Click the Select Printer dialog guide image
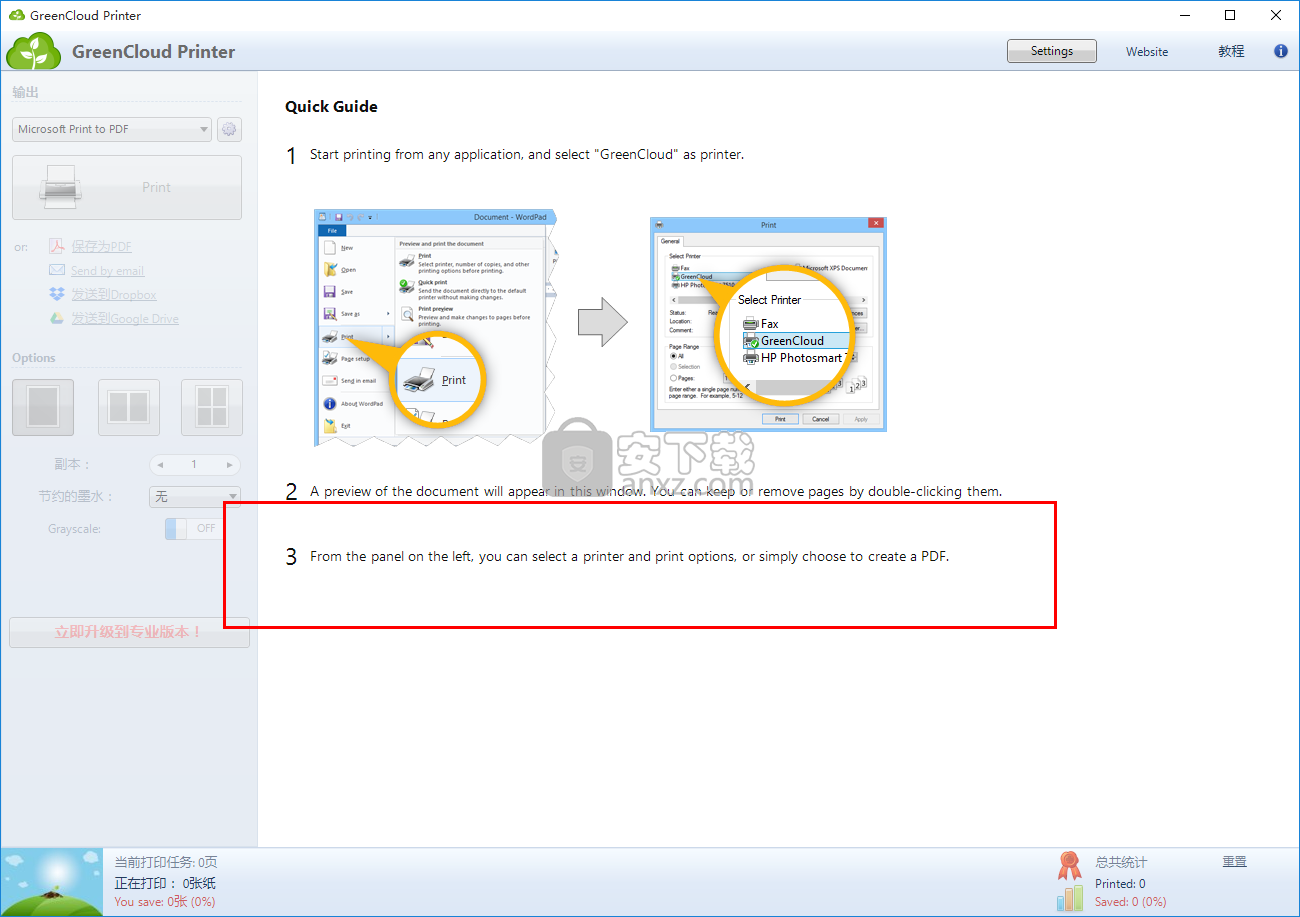 click(768, 324)
